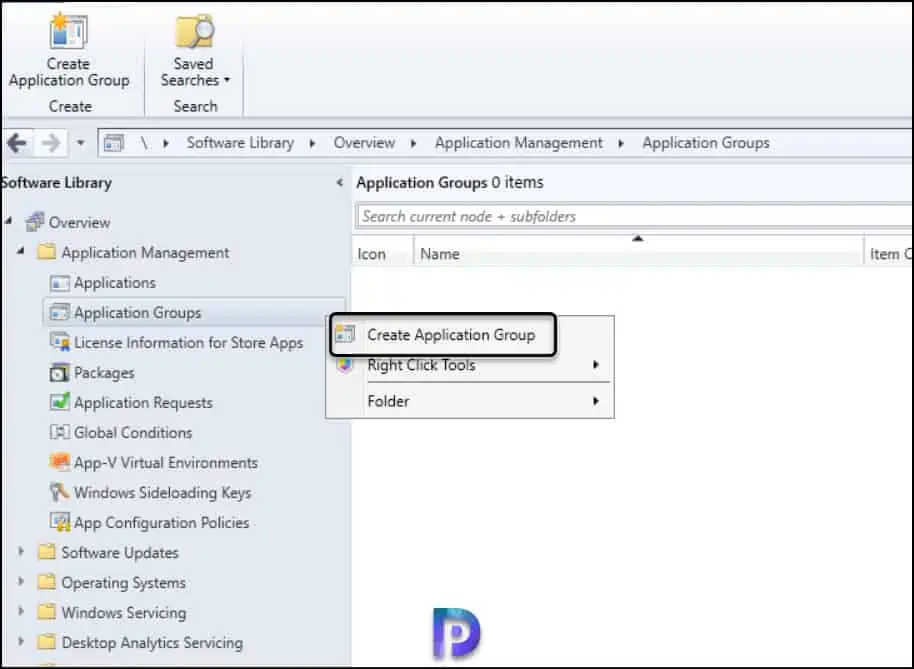Click the Overview node icon
This screenshot has height=669, width=914.
pos(35,222)
